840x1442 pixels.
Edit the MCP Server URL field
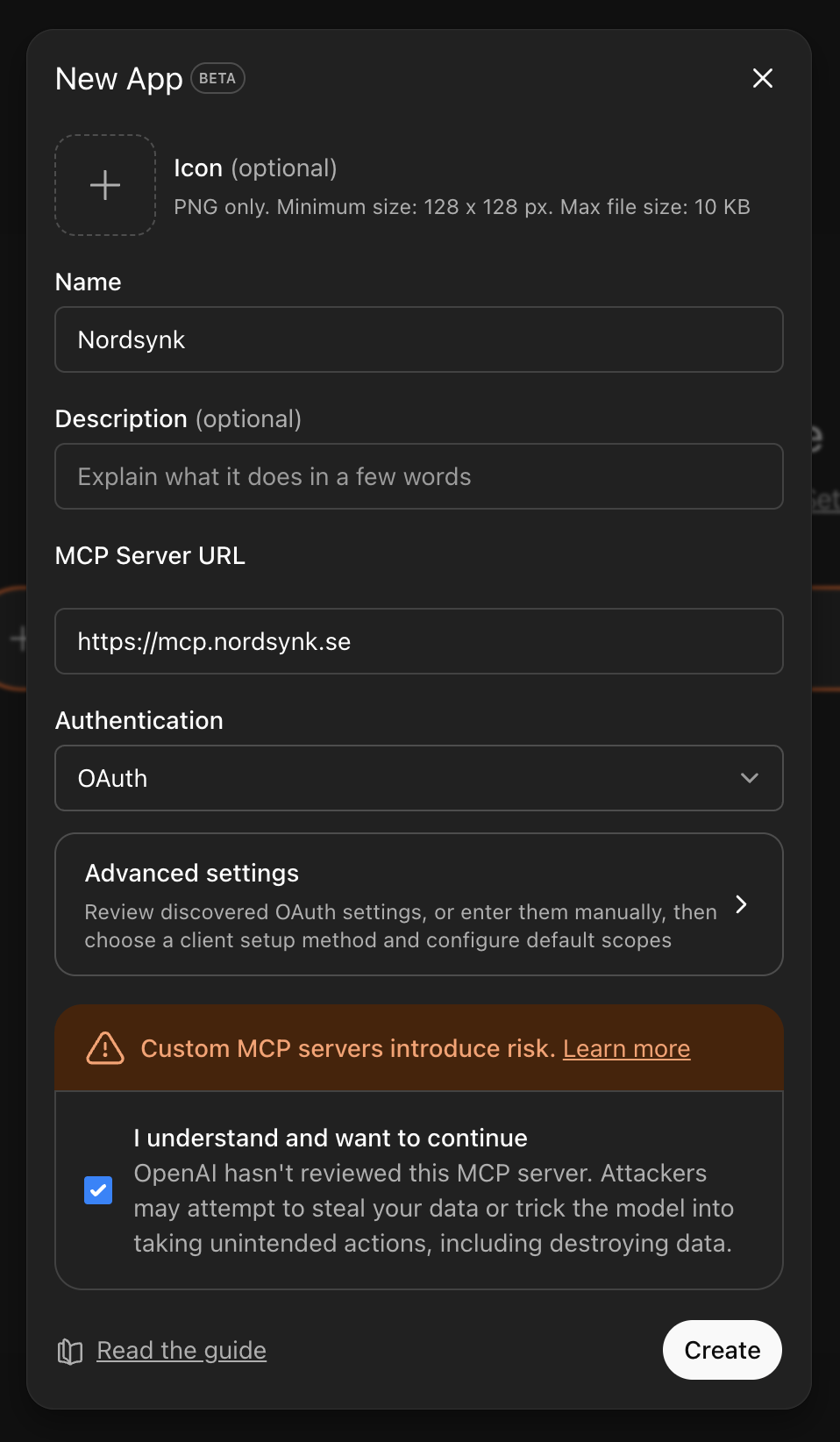pyautogui.click(x=419, y=641)
